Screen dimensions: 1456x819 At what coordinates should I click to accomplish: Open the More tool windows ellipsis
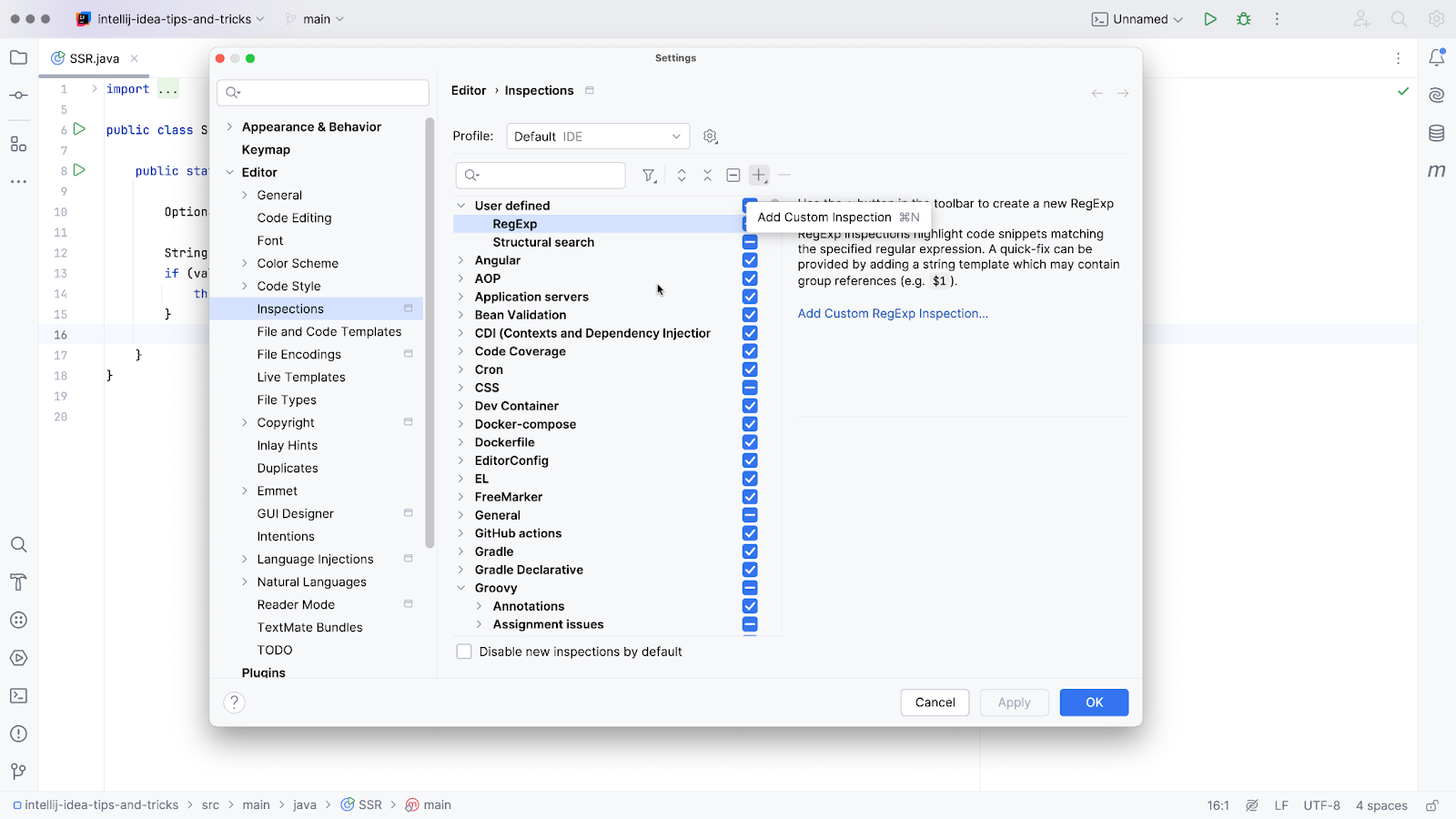click(18, 182)
